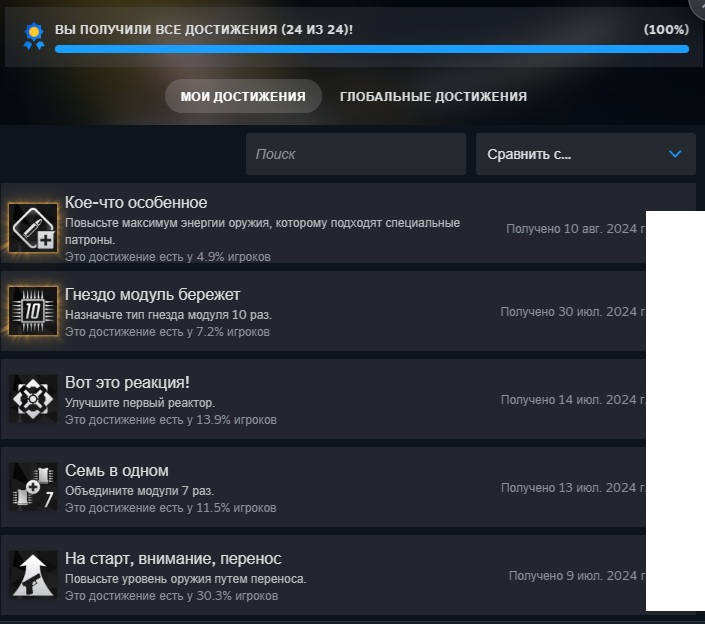Click the blue award ribbon icon

click(34, 36)
